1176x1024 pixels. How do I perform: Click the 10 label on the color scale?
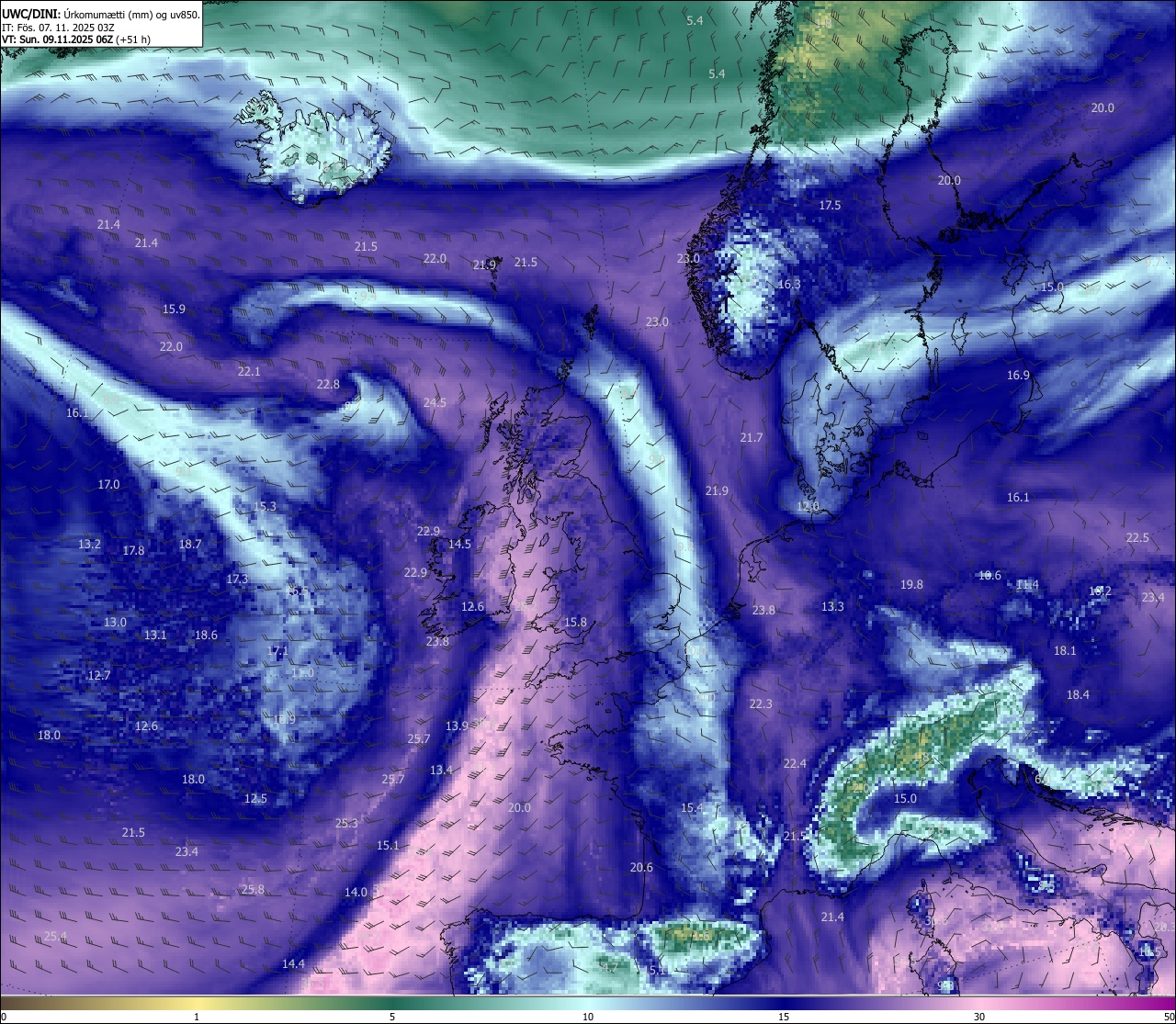click(x=587, y=1017)
